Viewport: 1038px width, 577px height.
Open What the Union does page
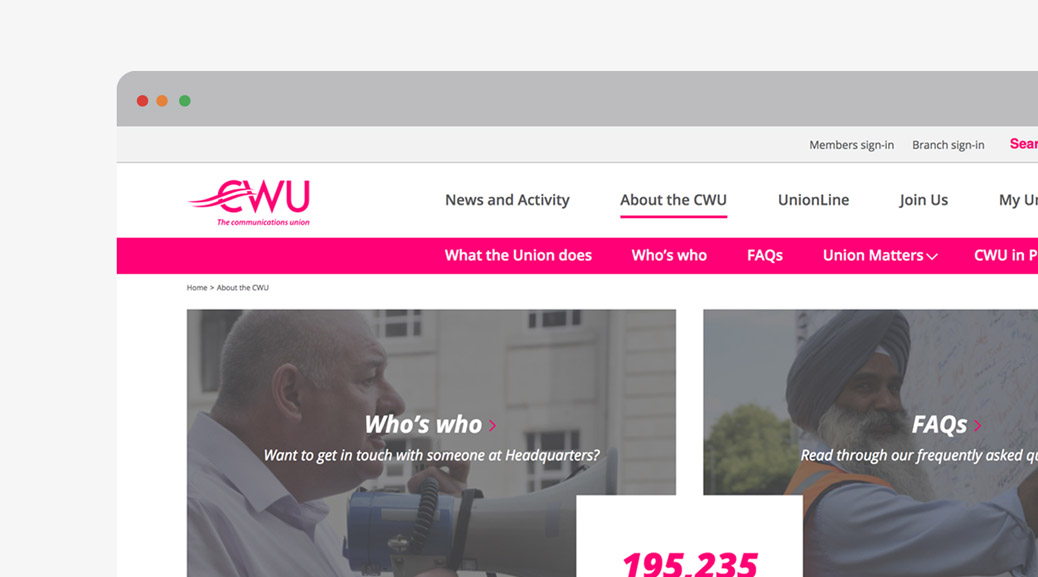[x=518, y=255]
